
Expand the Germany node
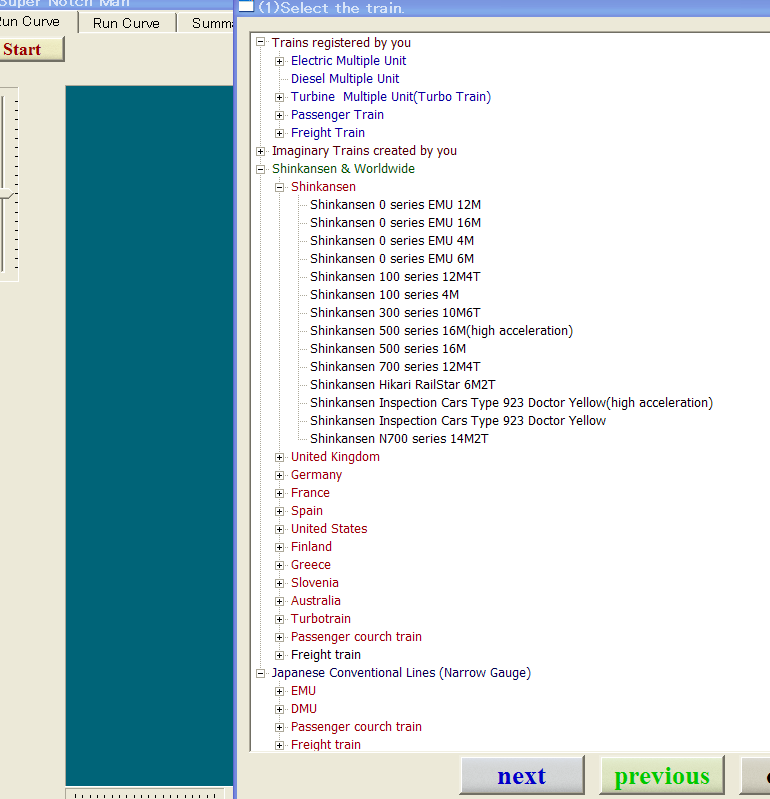pyautogui.click(x=279, y=475)
